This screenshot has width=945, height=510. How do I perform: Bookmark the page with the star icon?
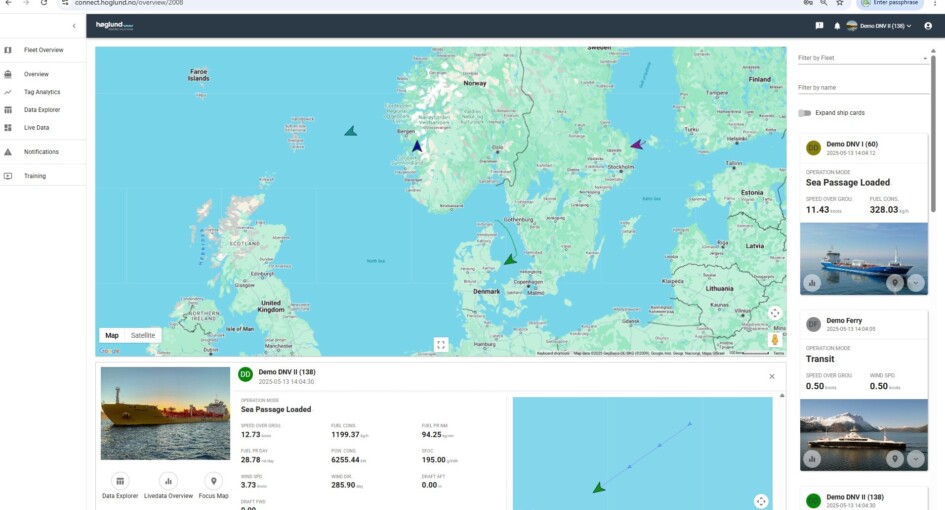(x=840, y=3)
